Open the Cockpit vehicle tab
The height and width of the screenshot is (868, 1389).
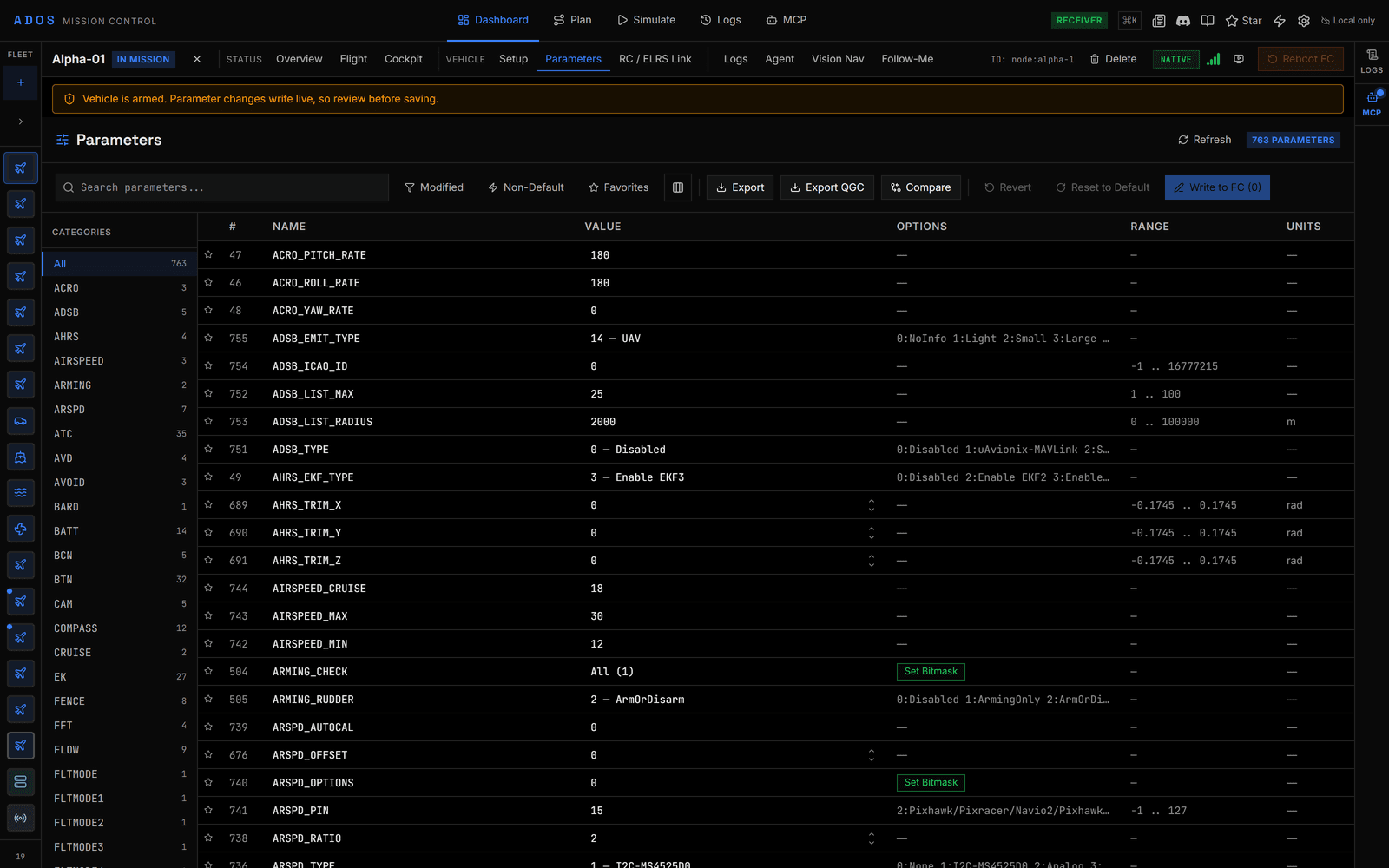tap(404, 59)
